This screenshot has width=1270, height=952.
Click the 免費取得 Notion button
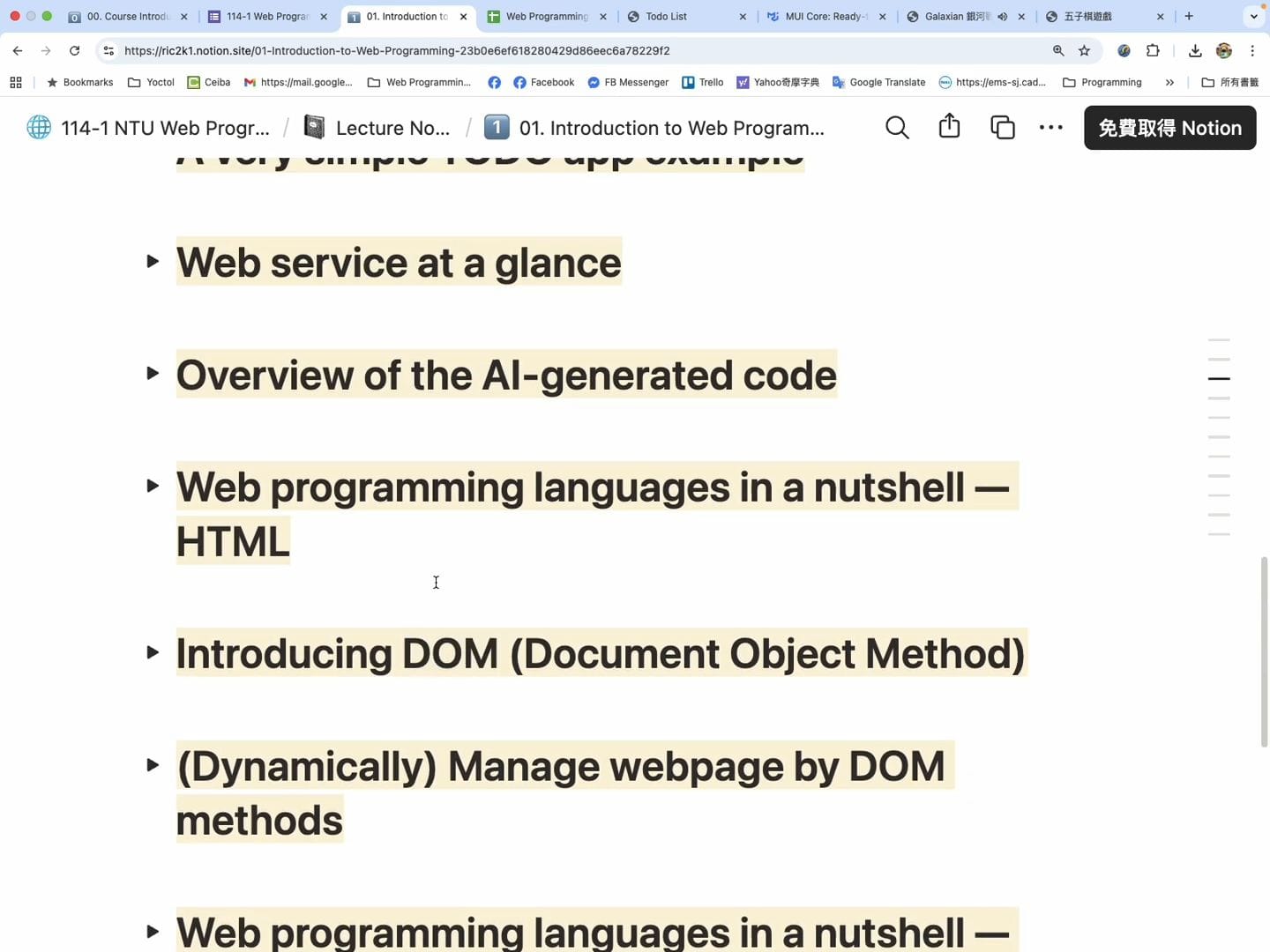tap(1169, 128)
